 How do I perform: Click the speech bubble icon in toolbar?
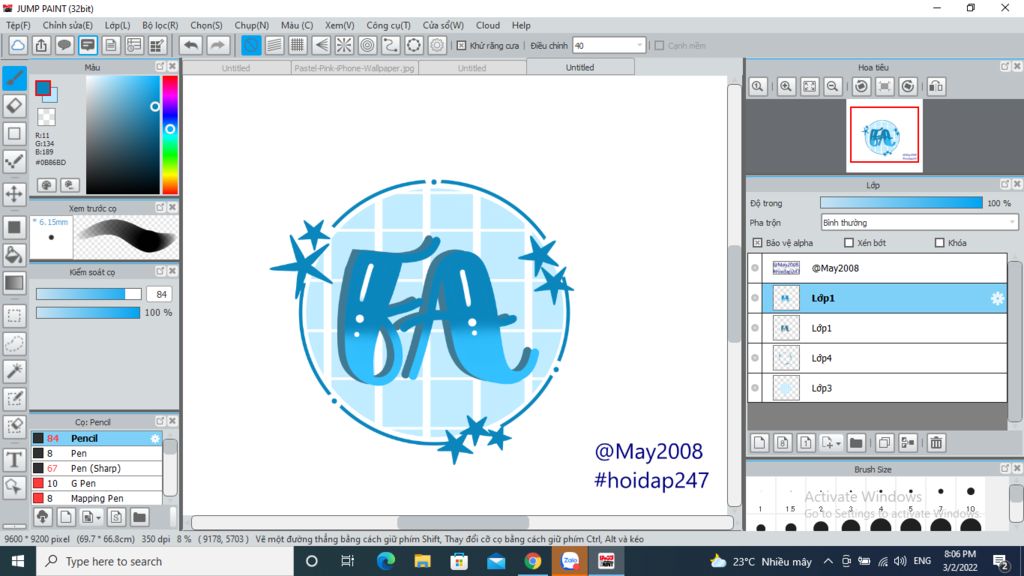pyautogui.click(x=64, y=46)
